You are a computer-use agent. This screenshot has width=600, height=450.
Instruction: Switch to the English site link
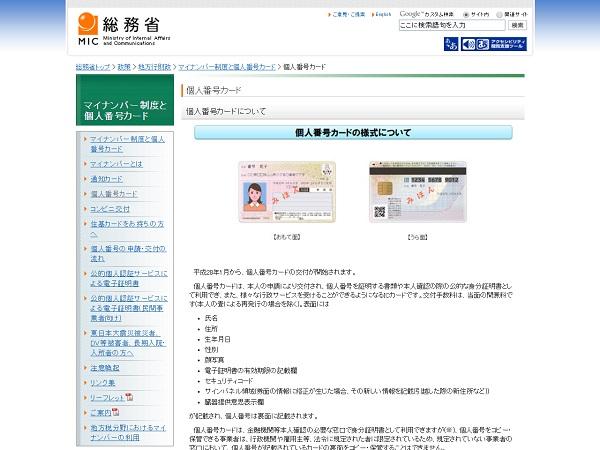383,15
